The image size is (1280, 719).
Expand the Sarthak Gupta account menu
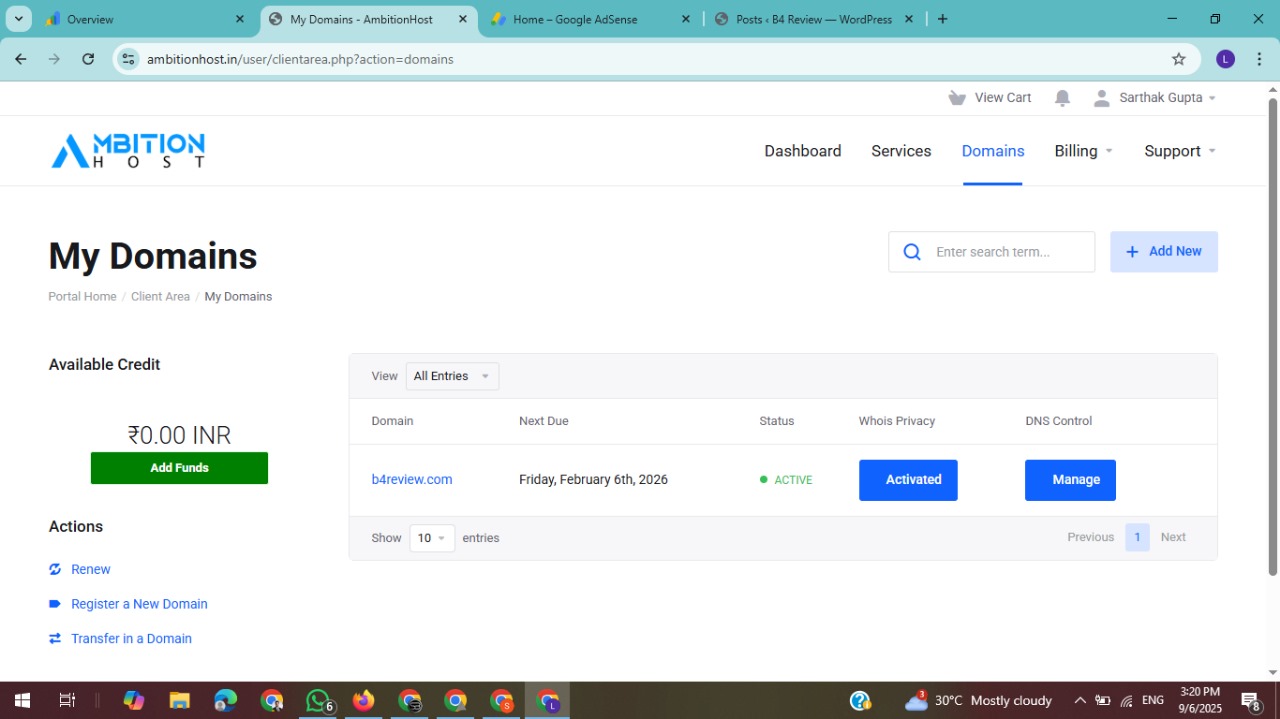coord(1167,98)
